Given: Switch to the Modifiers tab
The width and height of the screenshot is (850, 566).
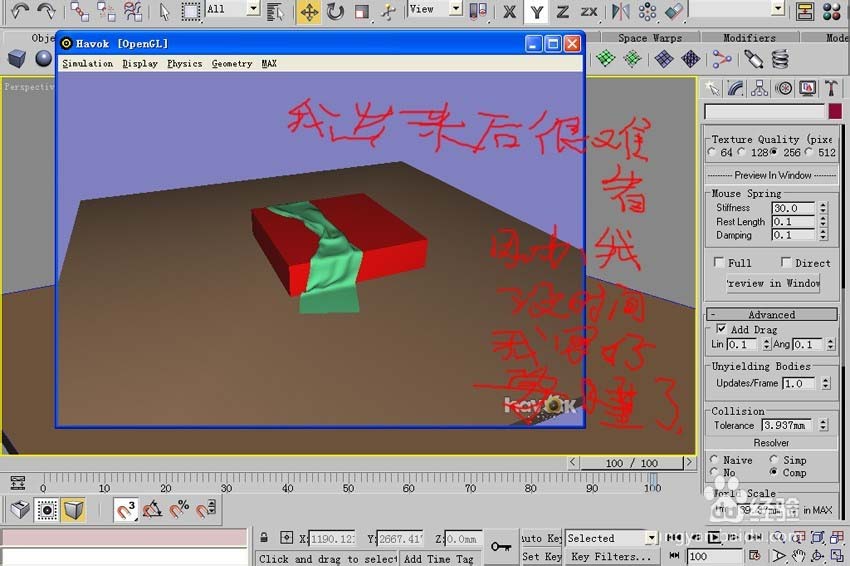Looking at the screenshot, I should (750, 37).
